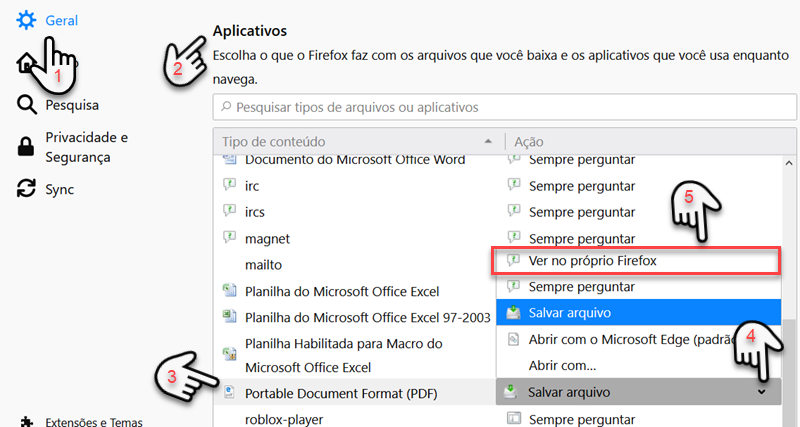
Task: Click the Pesquisa magnifying glass icon
Action: coord(27,105)
